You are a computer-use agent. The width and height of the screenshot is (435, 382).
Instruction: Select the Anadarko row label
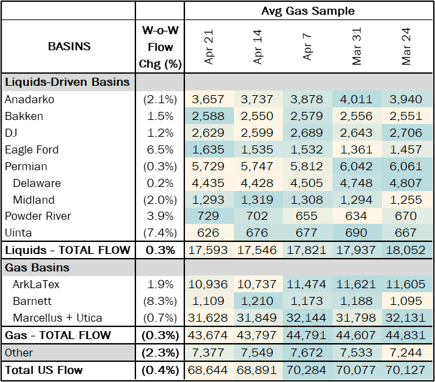(x=30, y=99)
